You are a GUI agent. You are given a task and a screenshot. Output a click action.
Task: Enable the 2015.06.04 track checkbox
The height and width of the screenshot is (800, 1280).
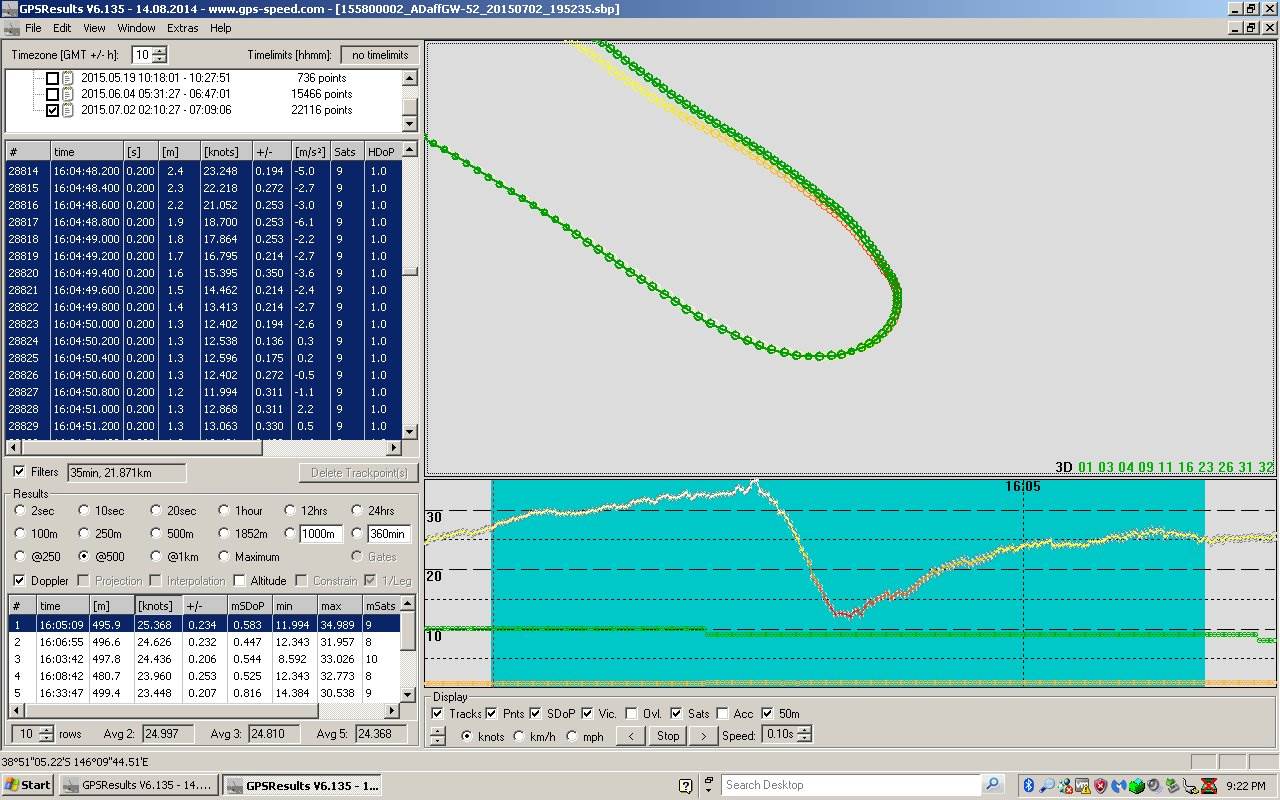coord(52,94)
